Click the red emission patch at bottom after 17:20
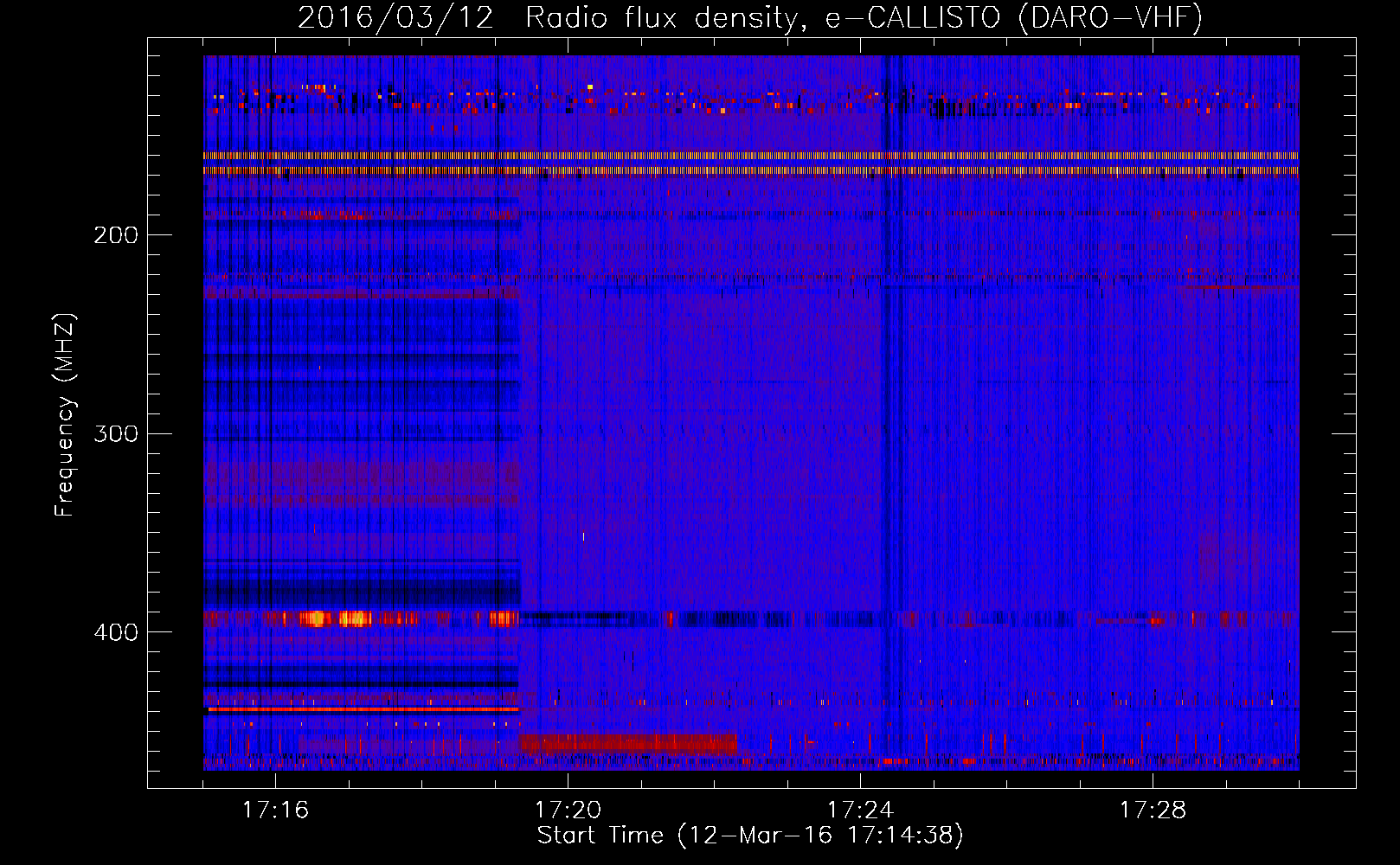 point(628,743)
